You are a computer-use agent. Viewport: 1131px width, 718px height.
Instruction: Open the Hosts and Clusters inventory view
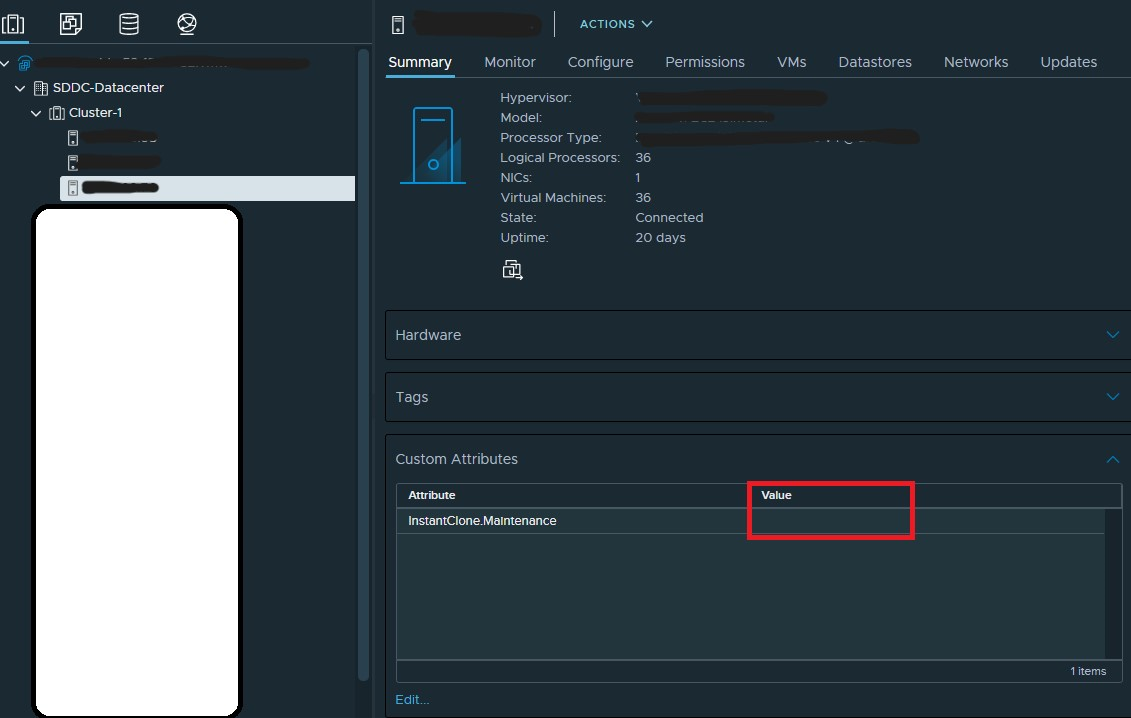click(14, 24)
